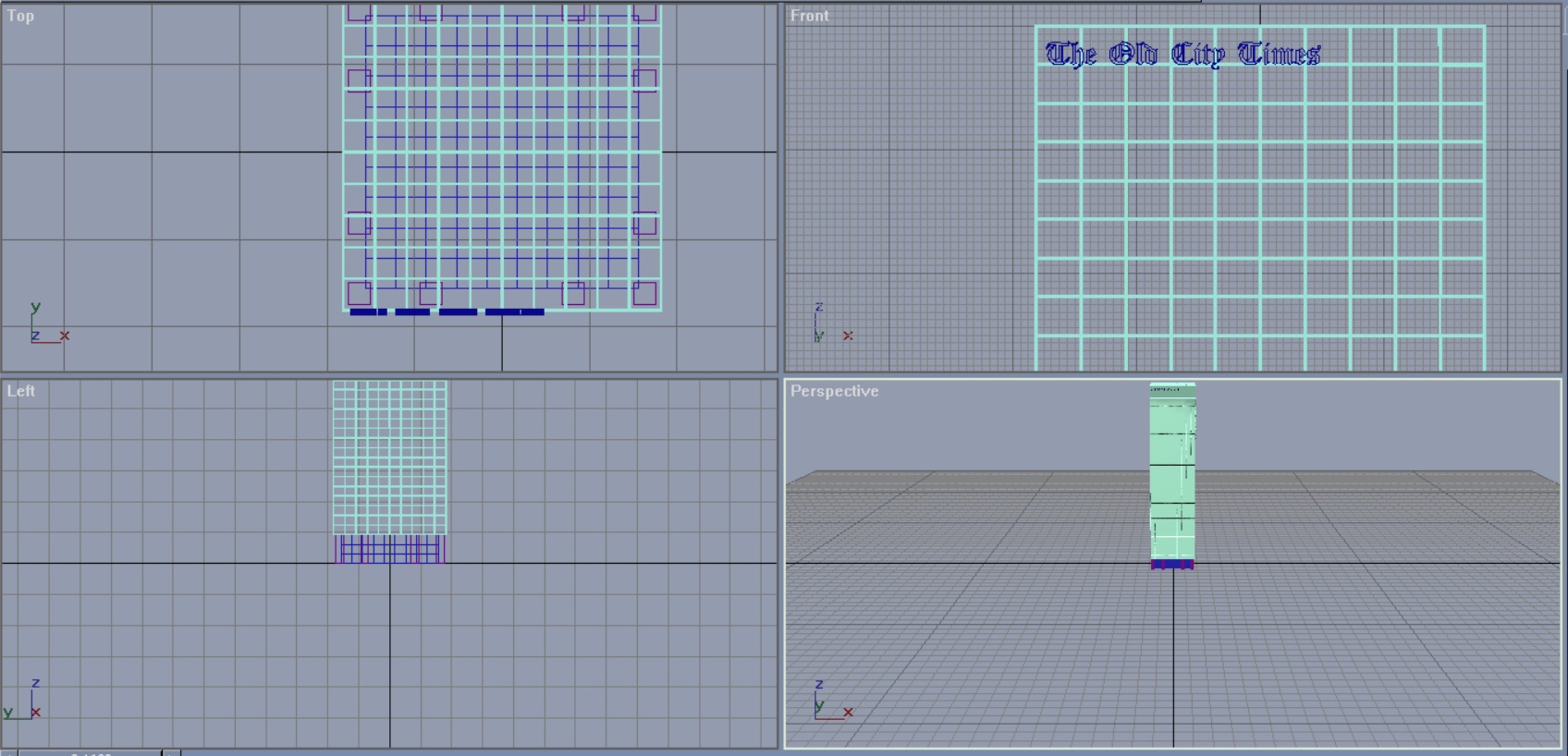The image size is (1568, 756).
Task: Click the time slider right arrow
Action: tap(172, 752)
